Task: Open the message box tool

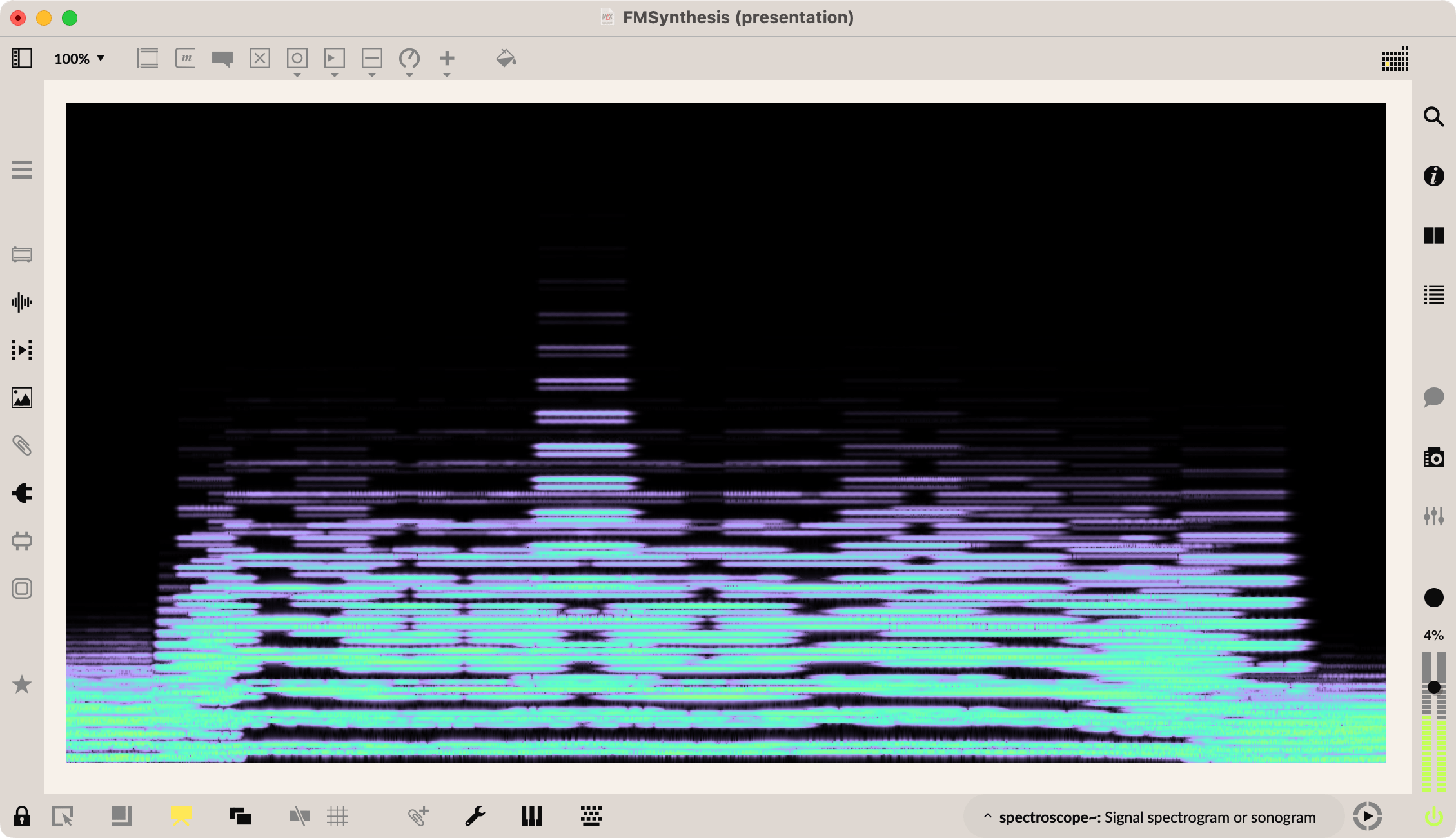Action: coord(185,59)
